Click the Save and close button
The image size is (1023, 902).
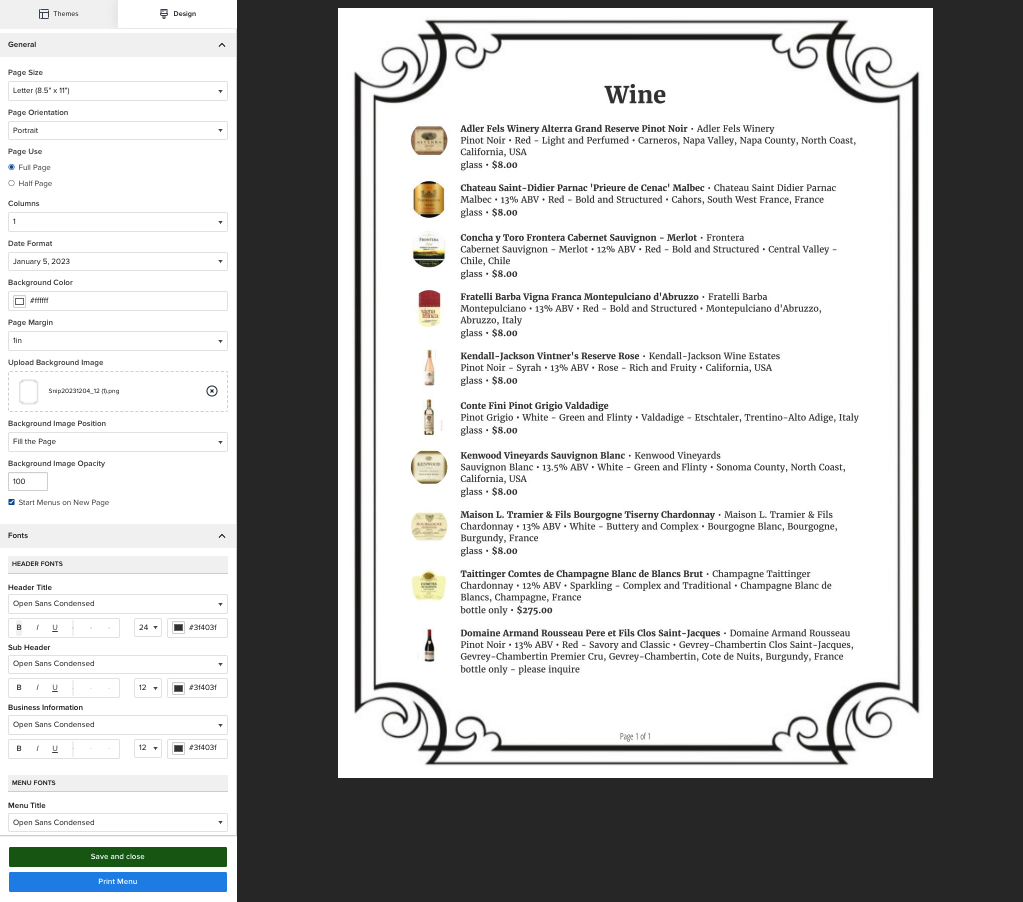[118, 857]
